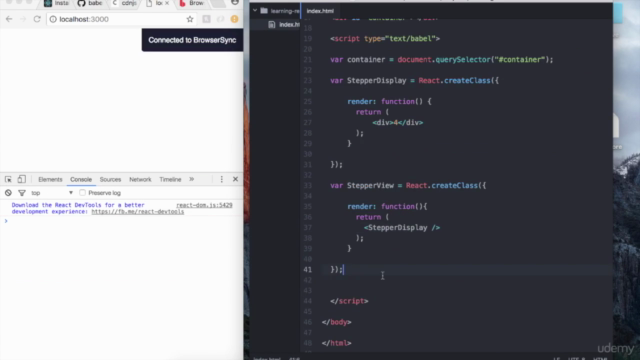Open console filter funnel icon
This screenshot has width=640, height=360.
coord(22,193)
